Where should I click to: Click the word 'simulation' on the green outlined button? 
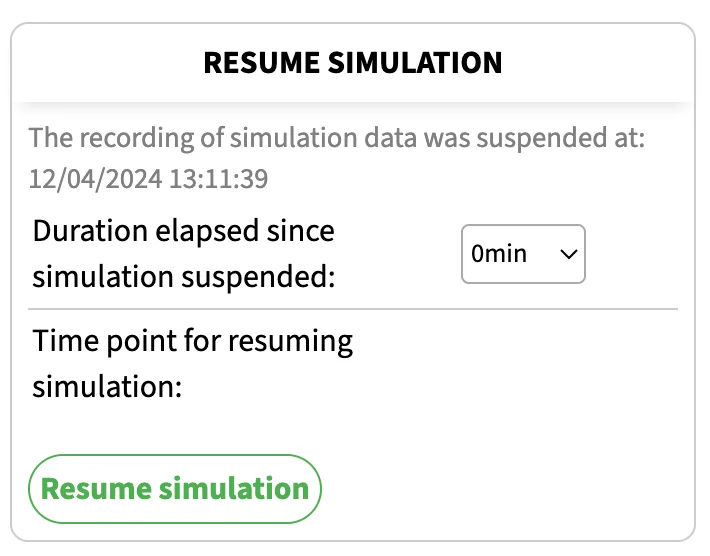coord(234,489)
